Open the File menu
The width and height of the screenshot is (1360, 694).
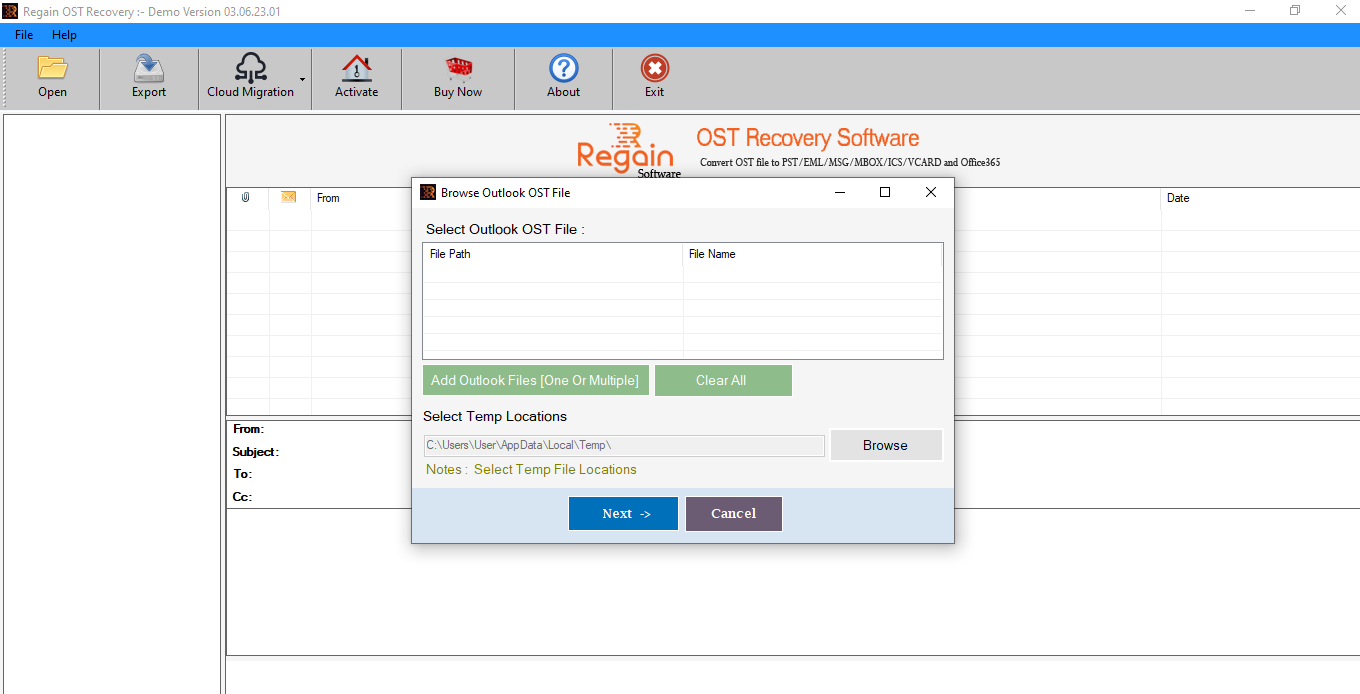click(23, 34)
